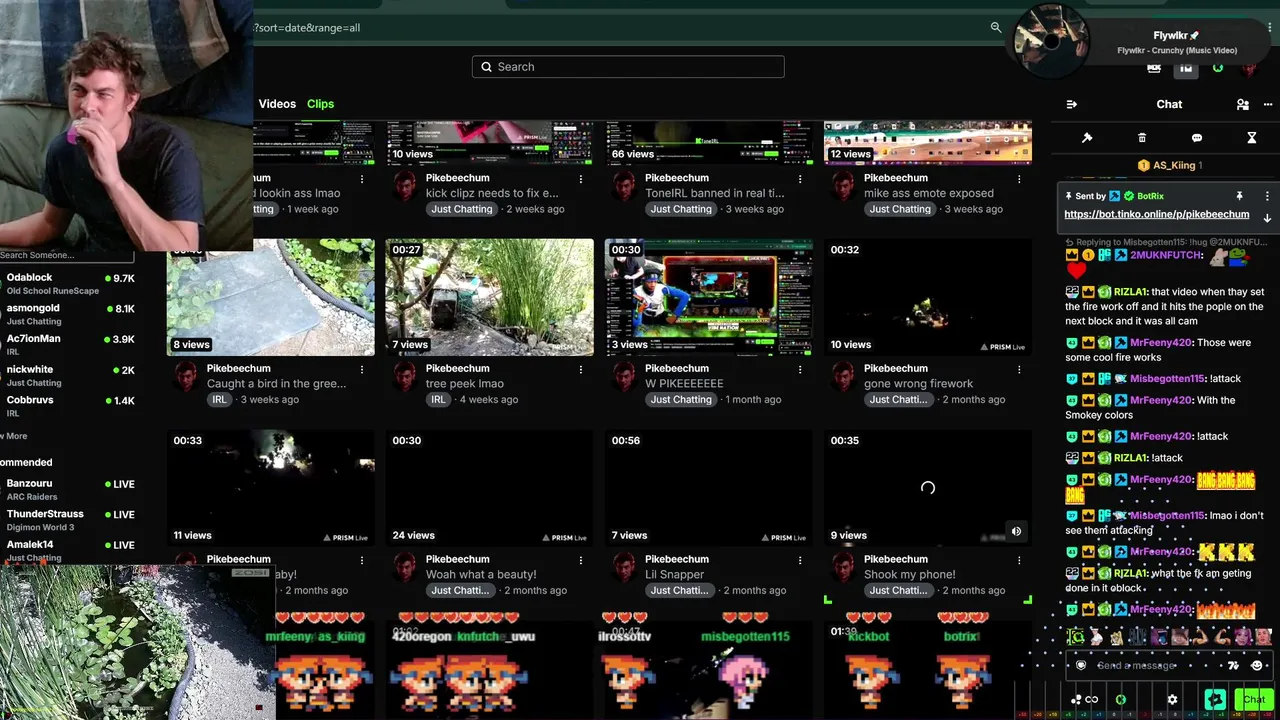Click the moderation hammer icon in chat toolbar
Viewport: 1280px width, 720px height.
1087,138
